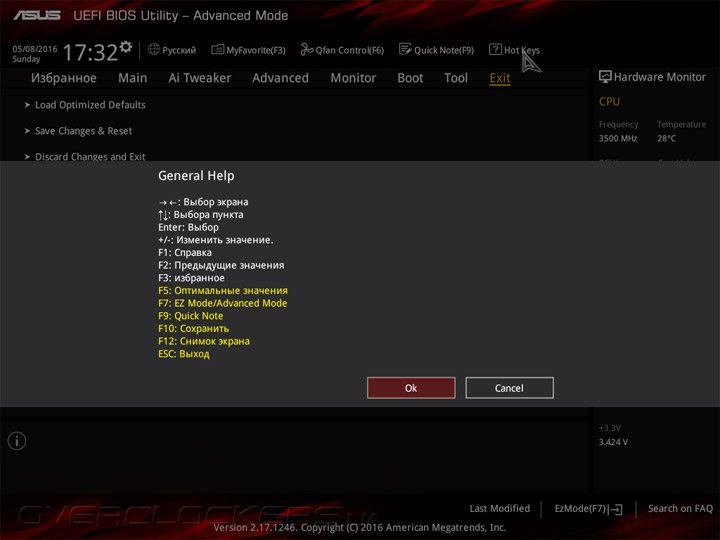Click the ESC: Выход line

(x=184, y=354)
